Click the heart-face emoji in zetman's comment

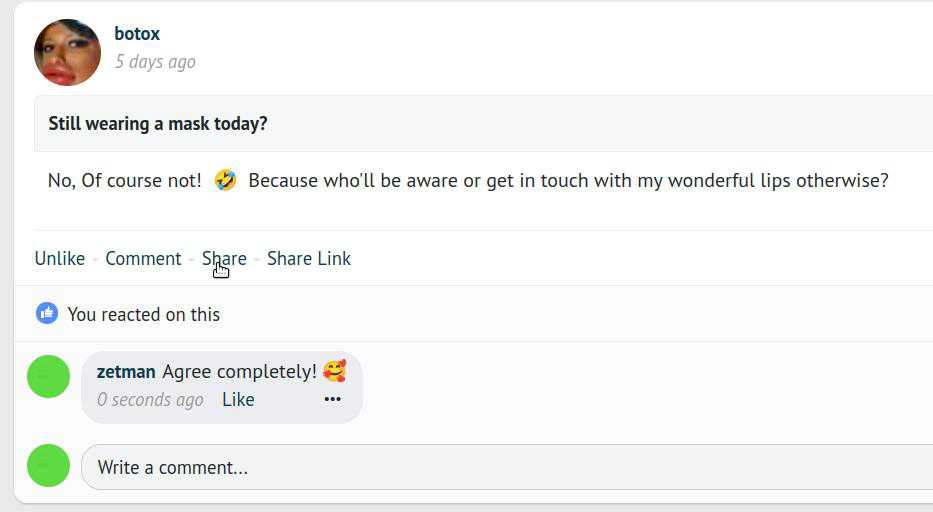334,372
